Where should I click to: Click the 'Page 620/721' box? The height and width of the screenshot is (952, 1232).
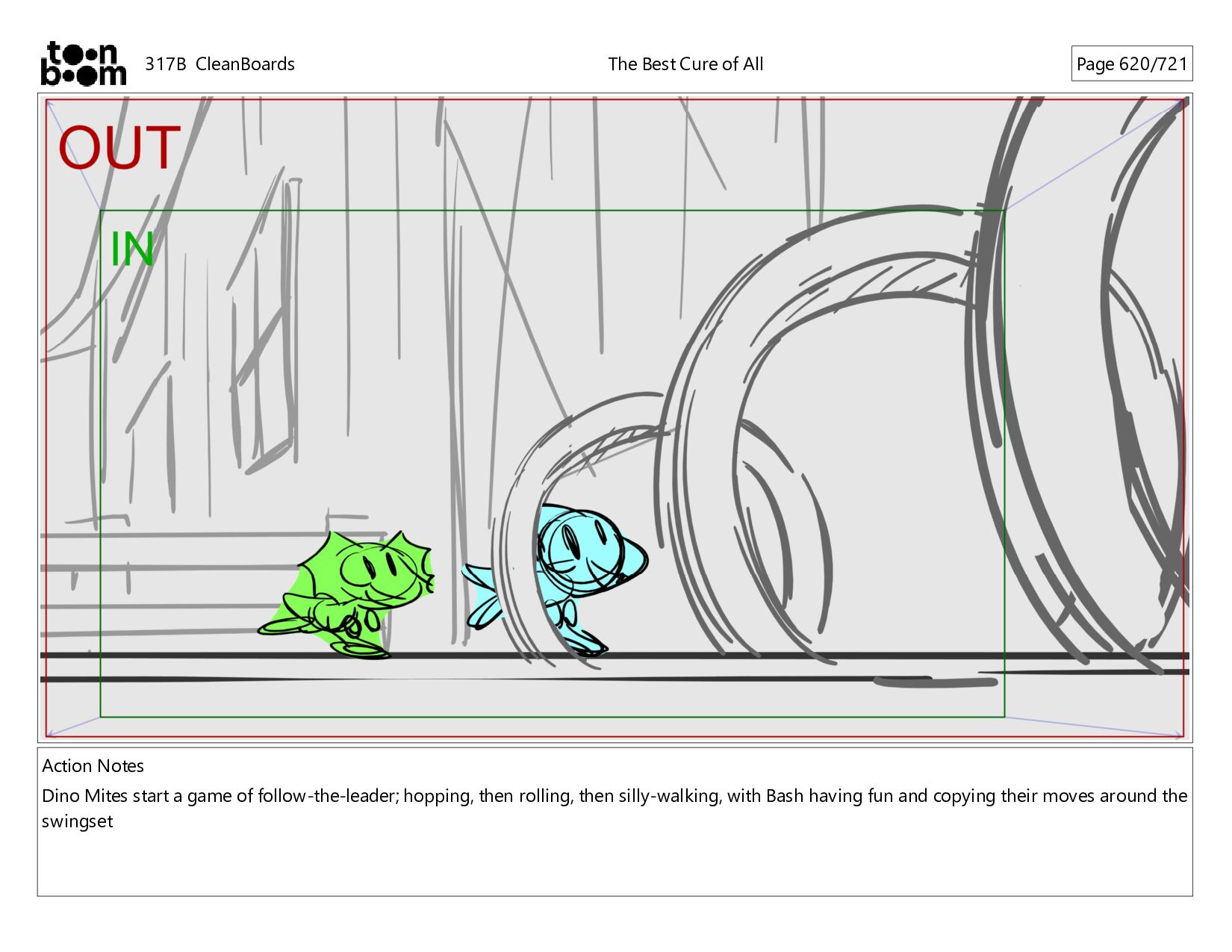pos(1131,63)
